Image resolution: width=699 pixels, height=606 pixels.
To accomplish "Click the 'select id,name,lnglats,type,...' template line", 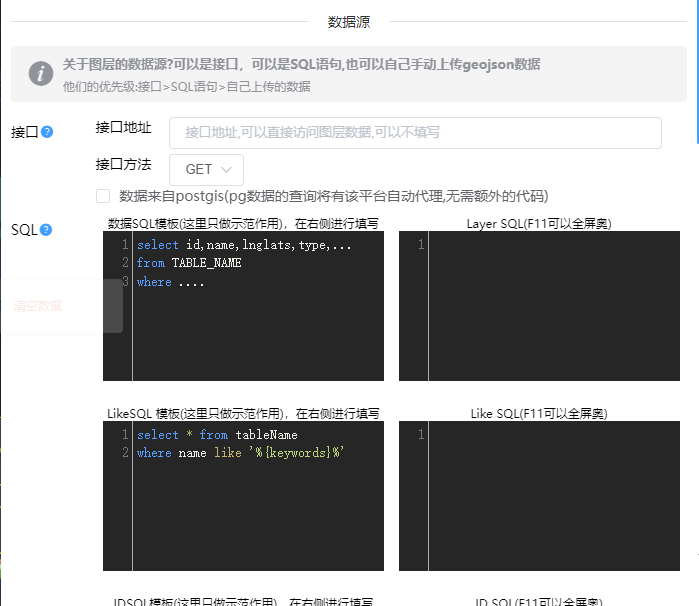I will (244, 245).
